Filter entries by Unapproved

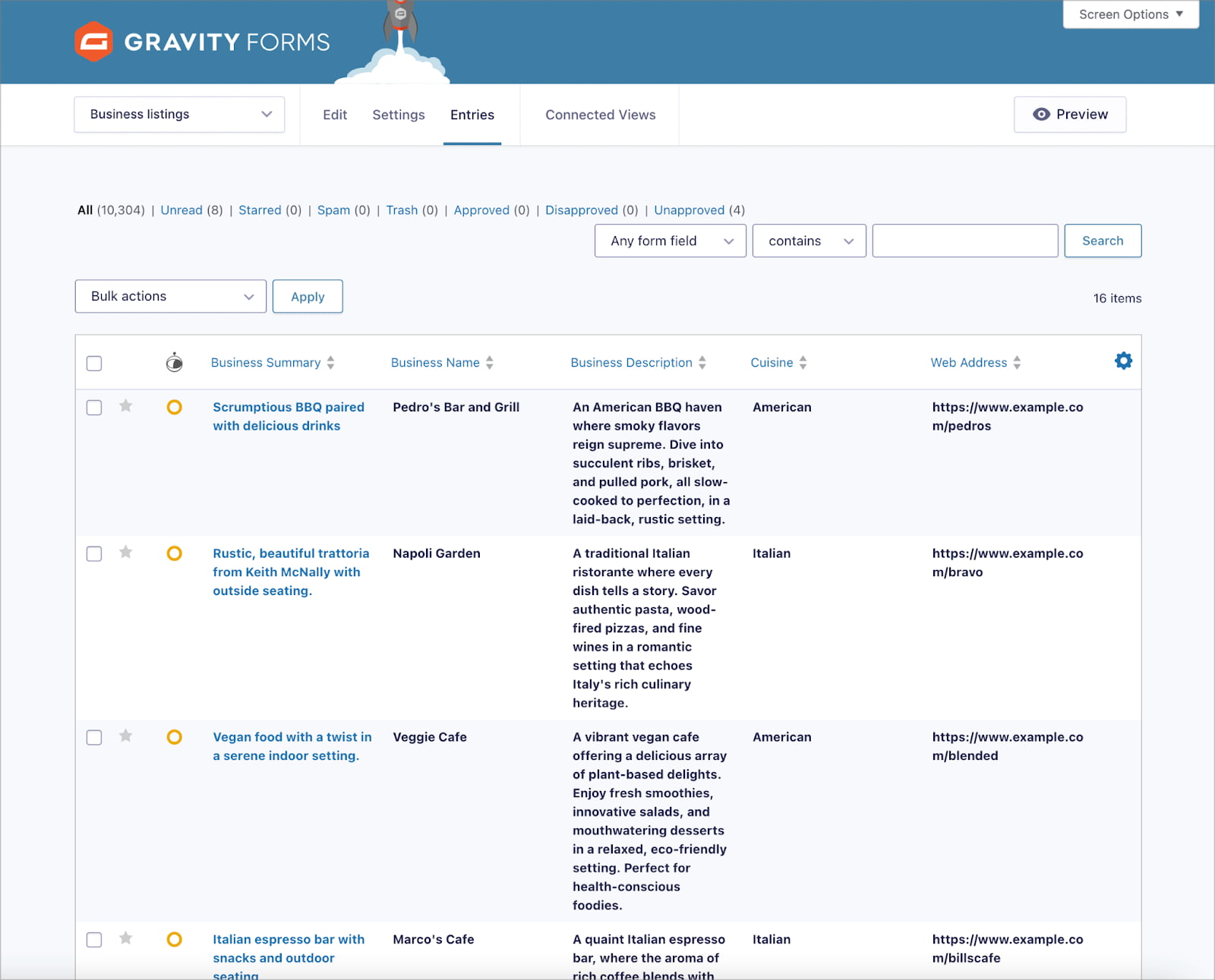point(690,210)
